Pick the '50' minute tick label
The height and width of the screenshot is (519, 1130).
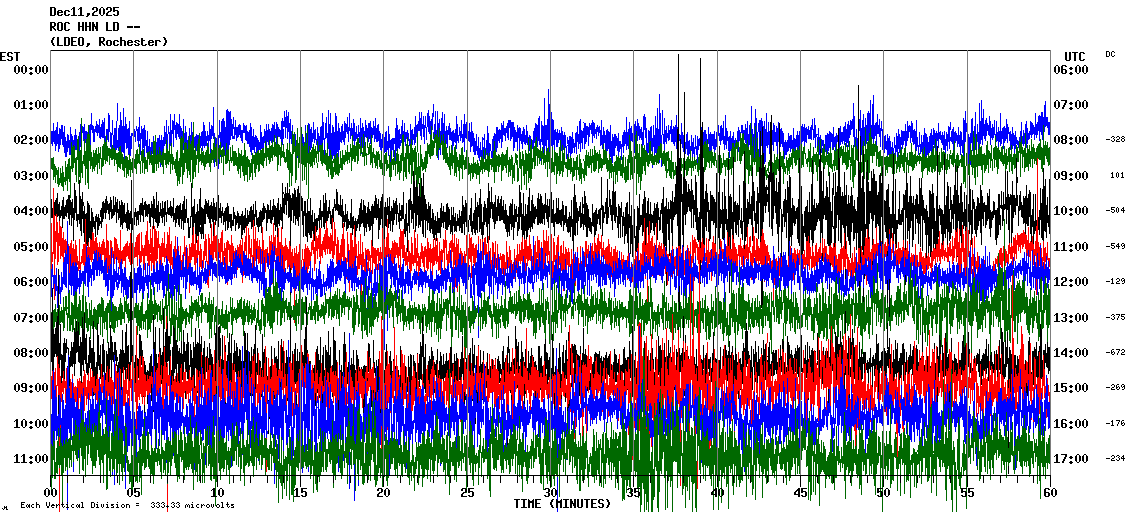click(x=884, y=492)
